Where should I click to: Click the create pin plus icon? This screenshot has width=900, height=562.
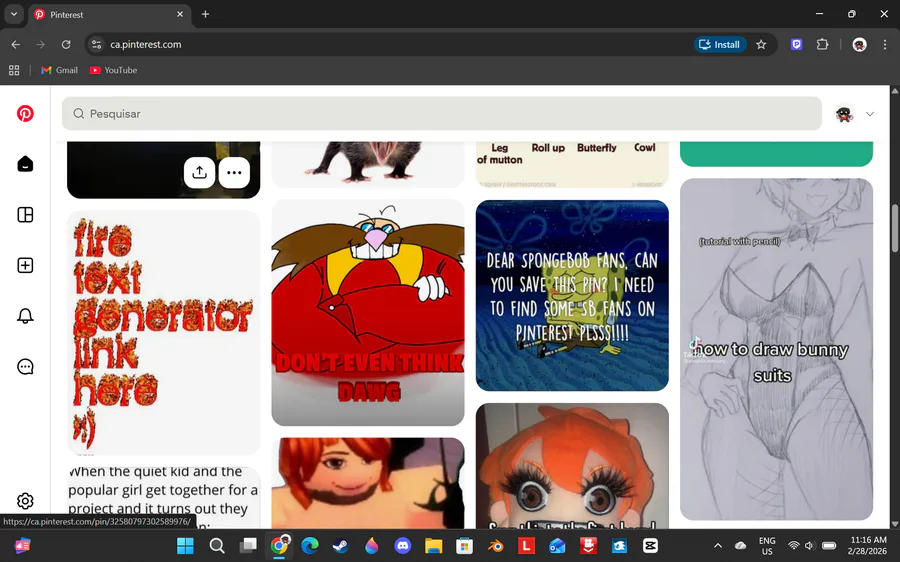tap(25, 265)
